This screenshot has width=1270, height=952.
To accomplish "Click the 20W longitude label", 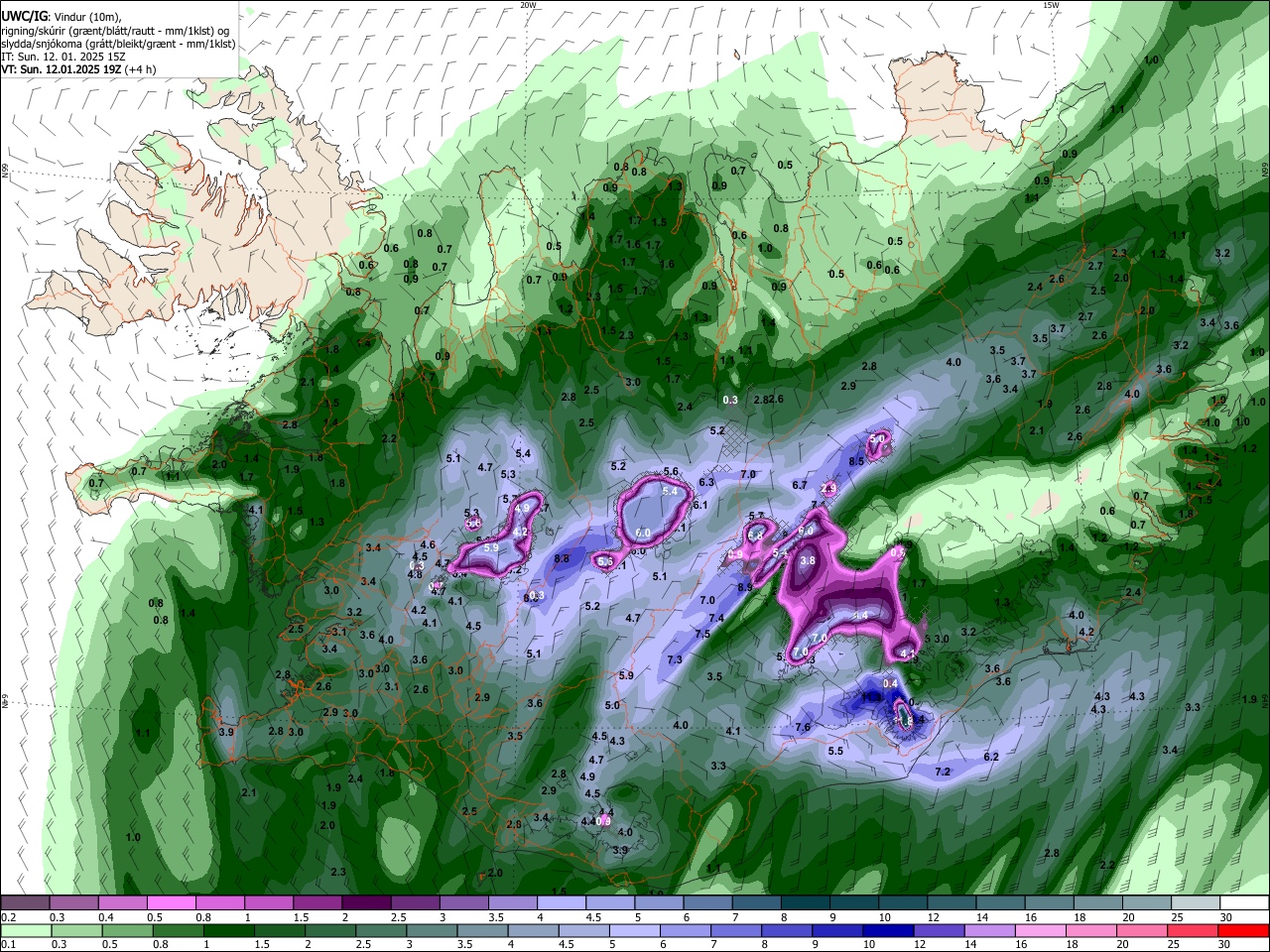I will click(528, 5).
